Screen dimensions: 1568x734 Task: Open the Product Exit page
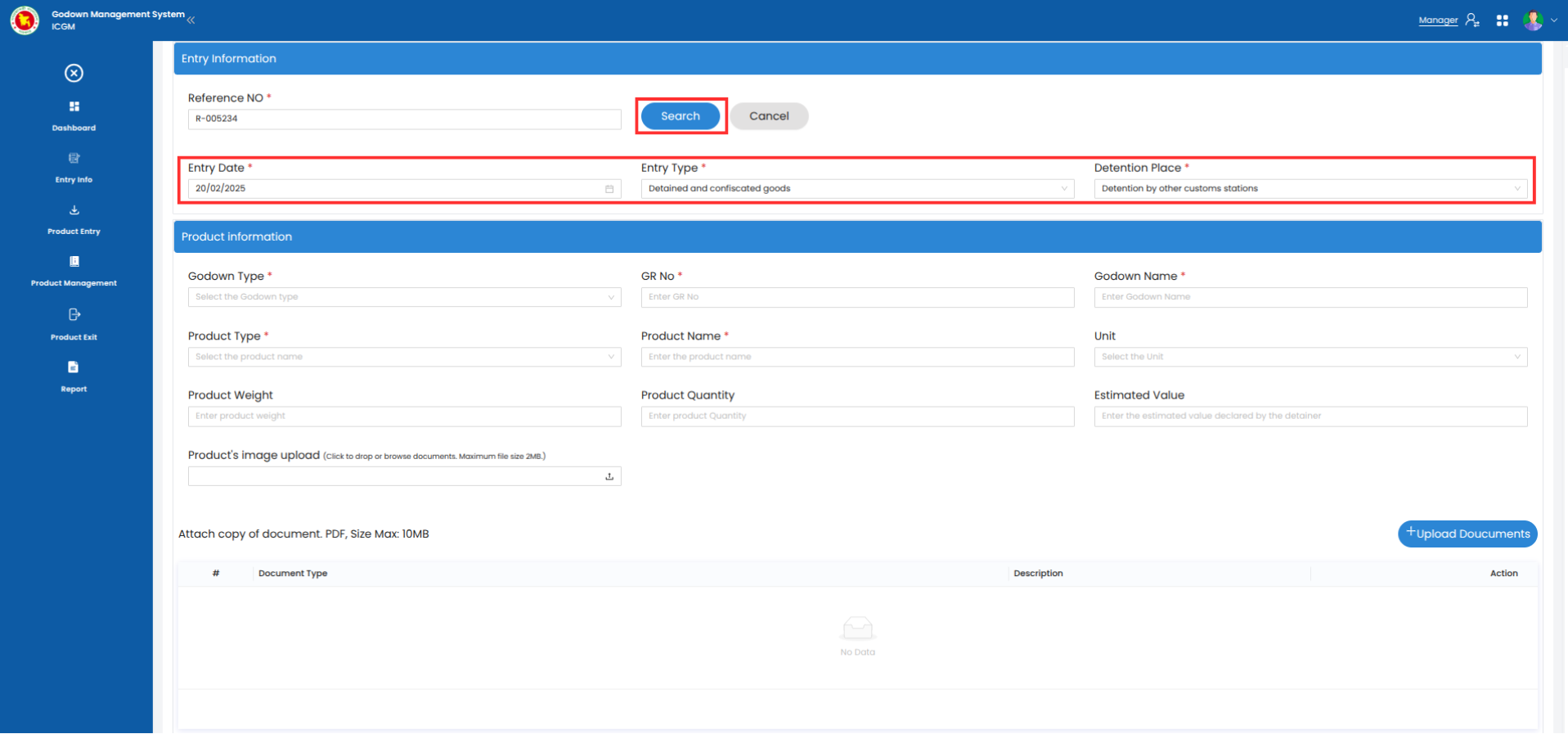[x=74, y=324]
